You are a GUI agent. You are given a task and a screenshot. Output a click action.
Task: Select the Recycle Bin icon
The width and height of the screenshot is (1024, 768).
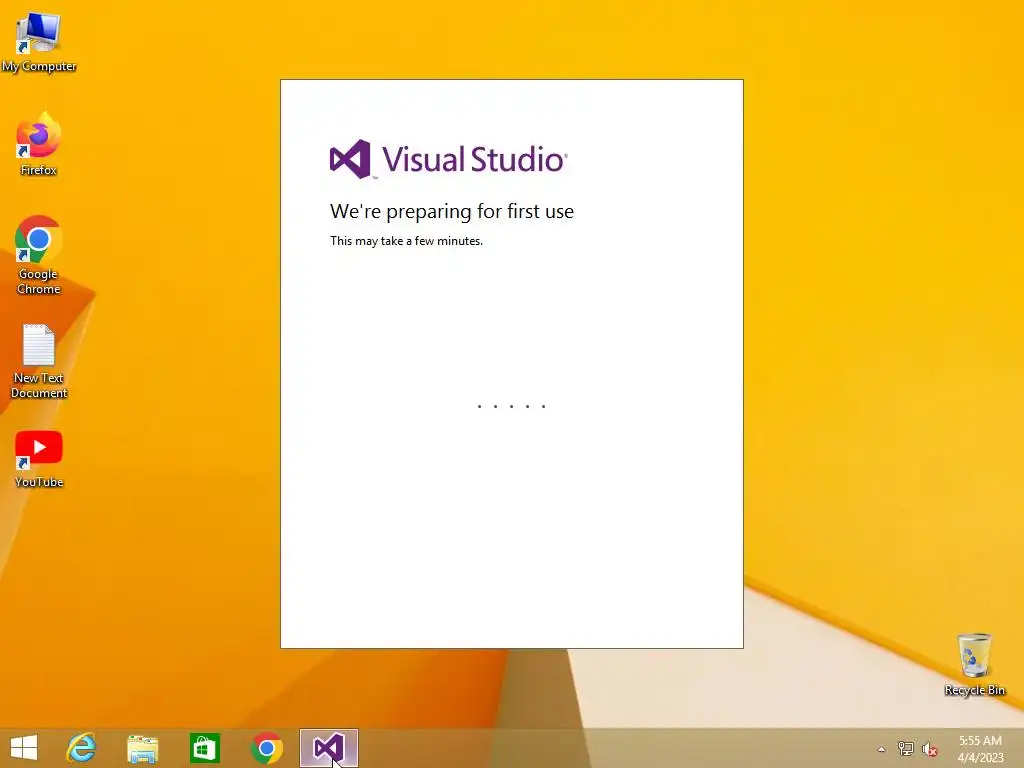(974, 664)
